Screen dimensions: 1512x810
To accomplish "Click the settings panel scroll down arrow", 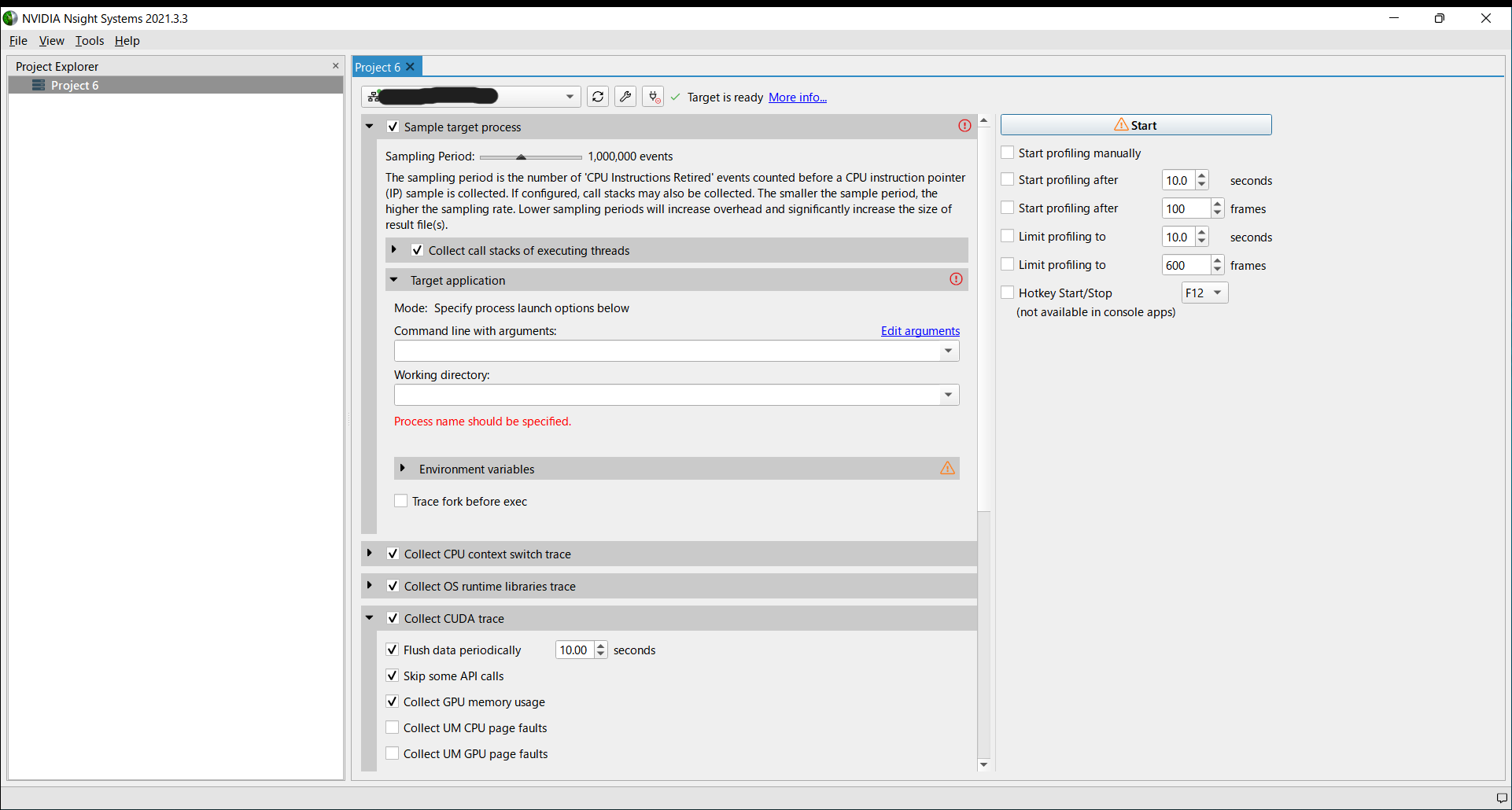I will pos(983,764).
